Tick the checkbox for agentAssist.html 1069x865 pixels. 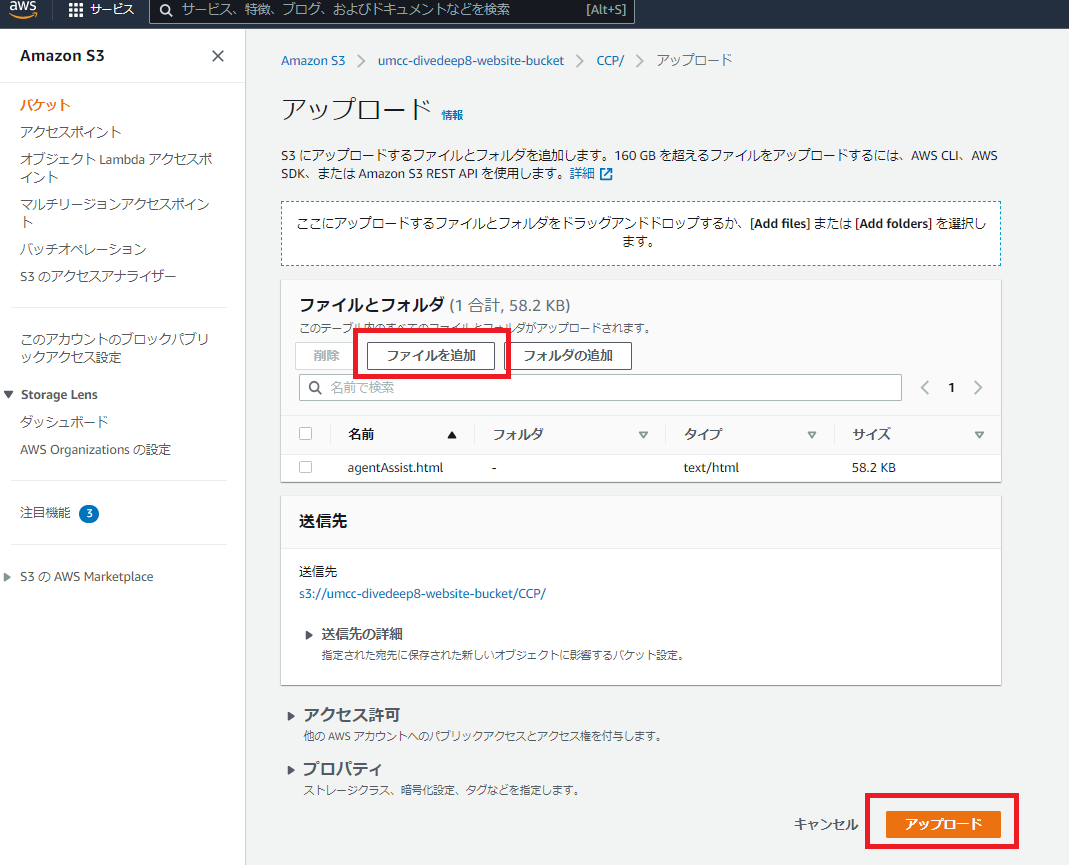coord(305,467)
